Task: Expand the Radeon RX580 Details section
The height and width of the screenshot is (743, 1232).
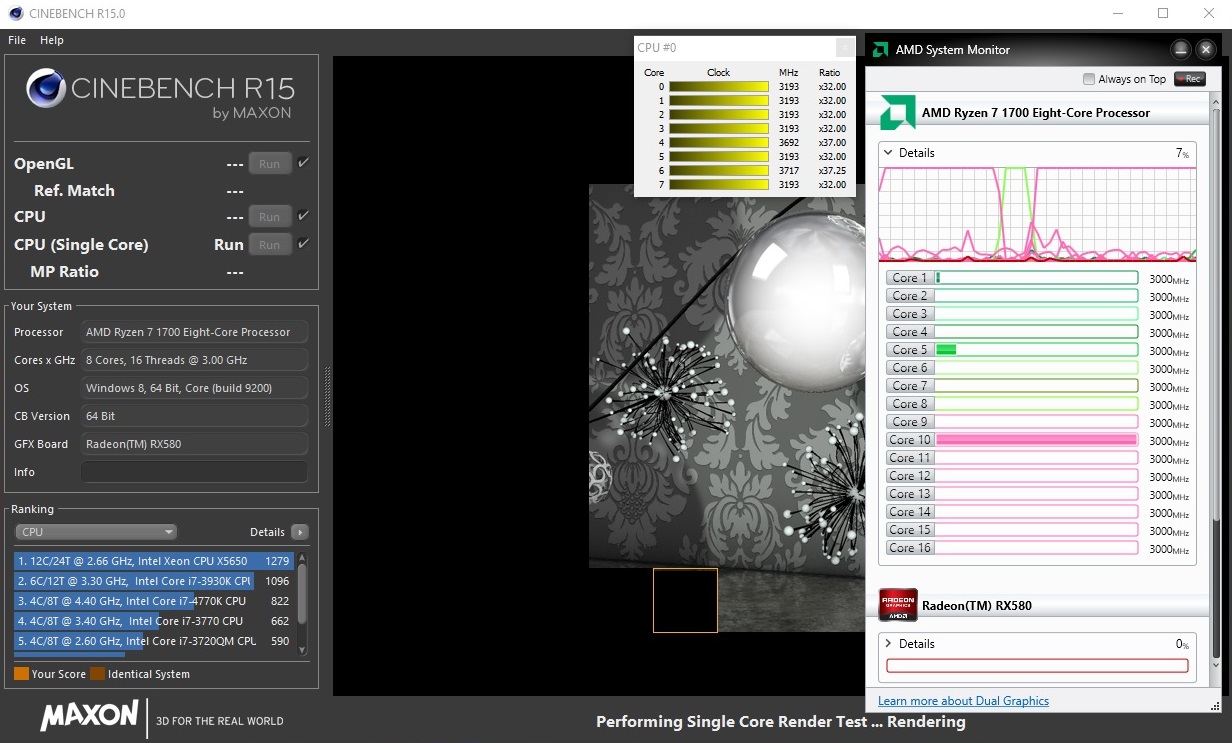Action: tap(889, 644)
